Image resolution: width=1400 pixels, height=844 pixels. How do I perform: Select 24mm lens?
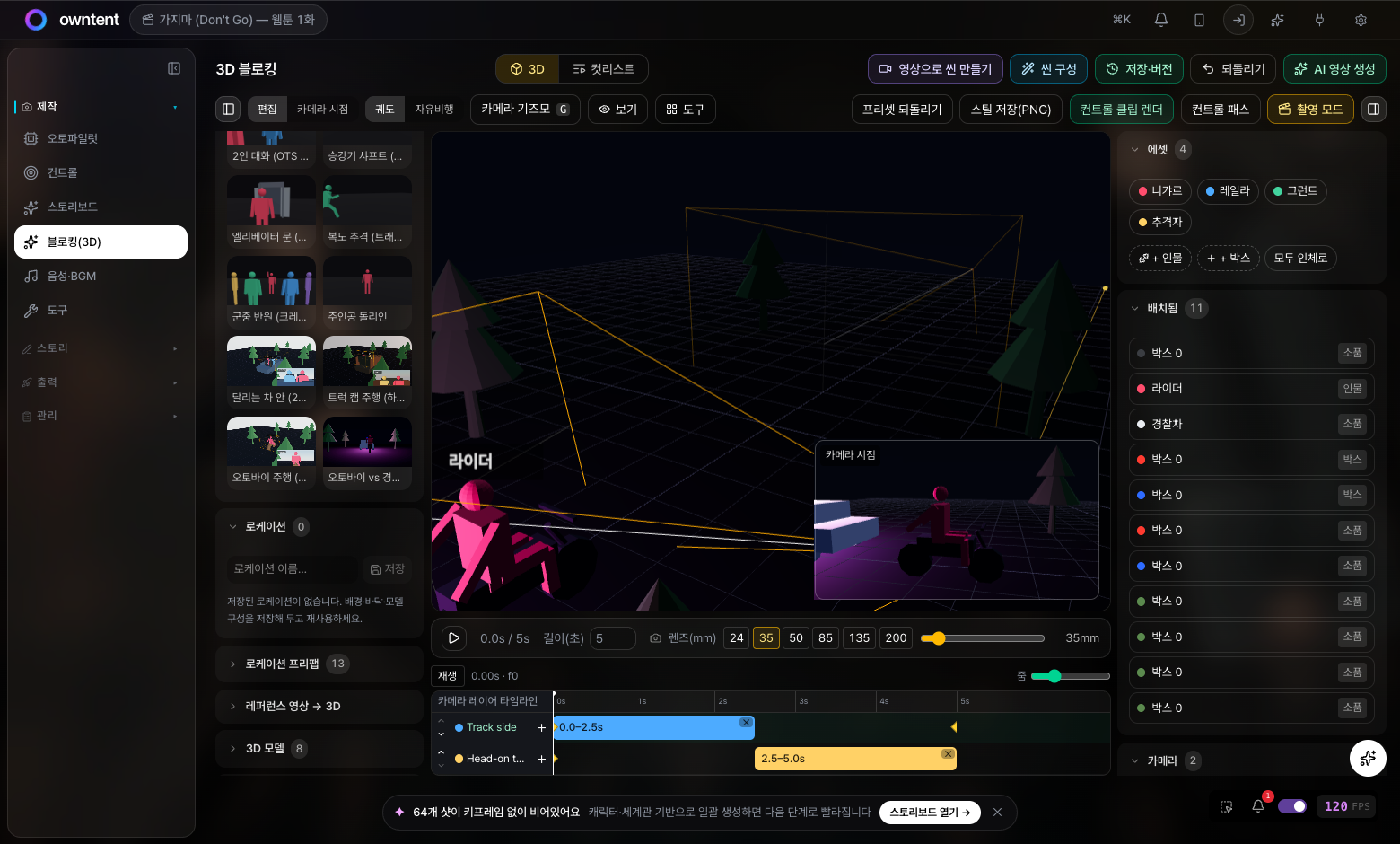tap(737, 637)
